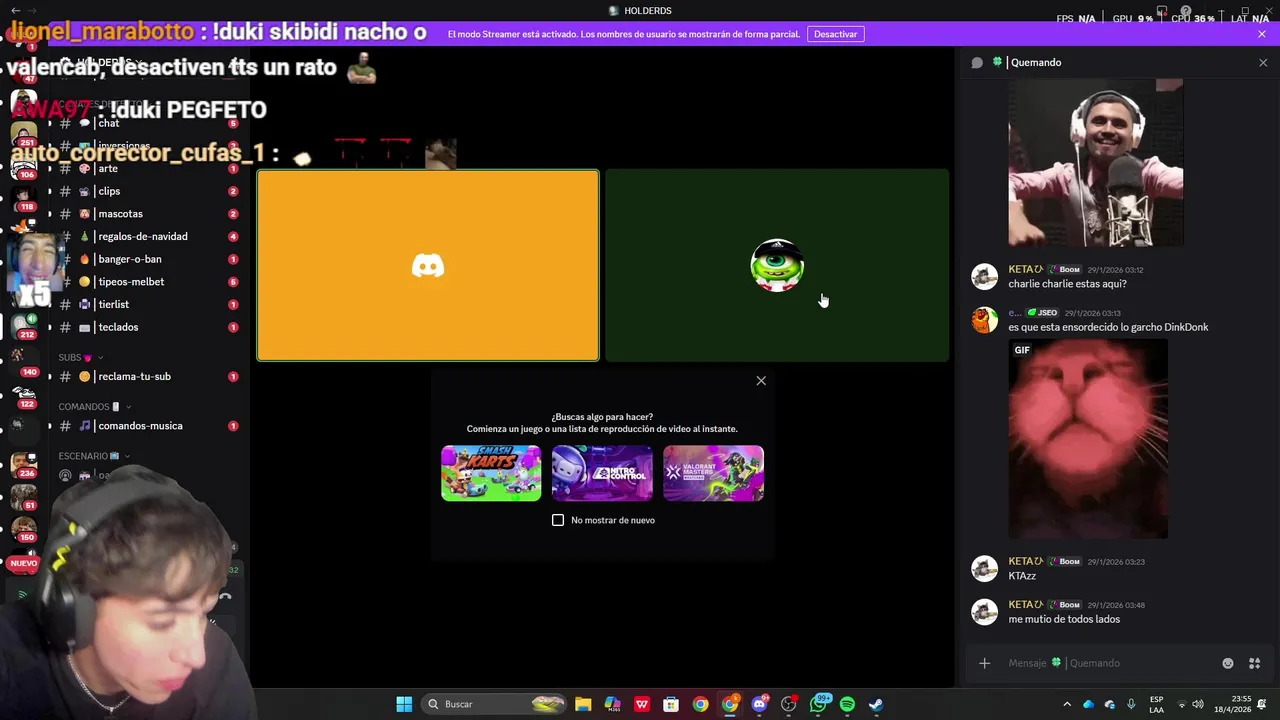Open Microsoft Store from taskbar
Screen dimensions: 1280x720
pyautogui.click(x=671, y=704)
